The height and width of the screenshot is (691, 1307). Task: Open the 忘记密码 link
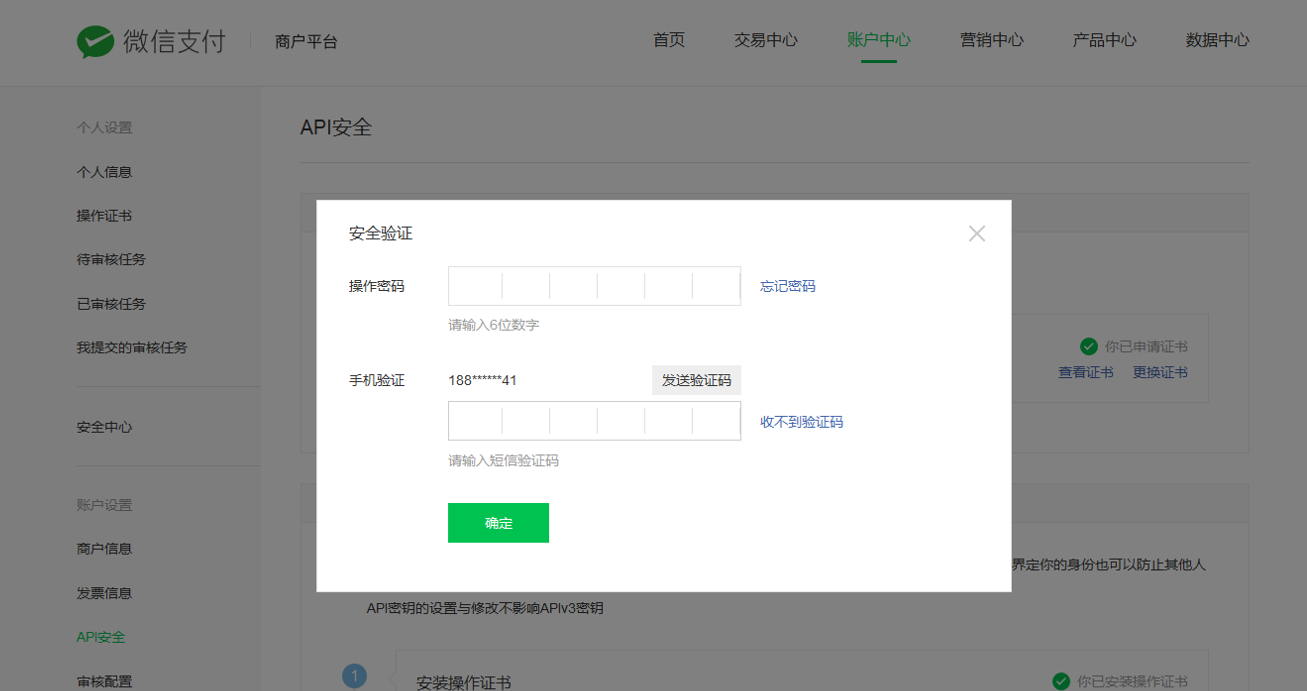[x=787, y=286]
